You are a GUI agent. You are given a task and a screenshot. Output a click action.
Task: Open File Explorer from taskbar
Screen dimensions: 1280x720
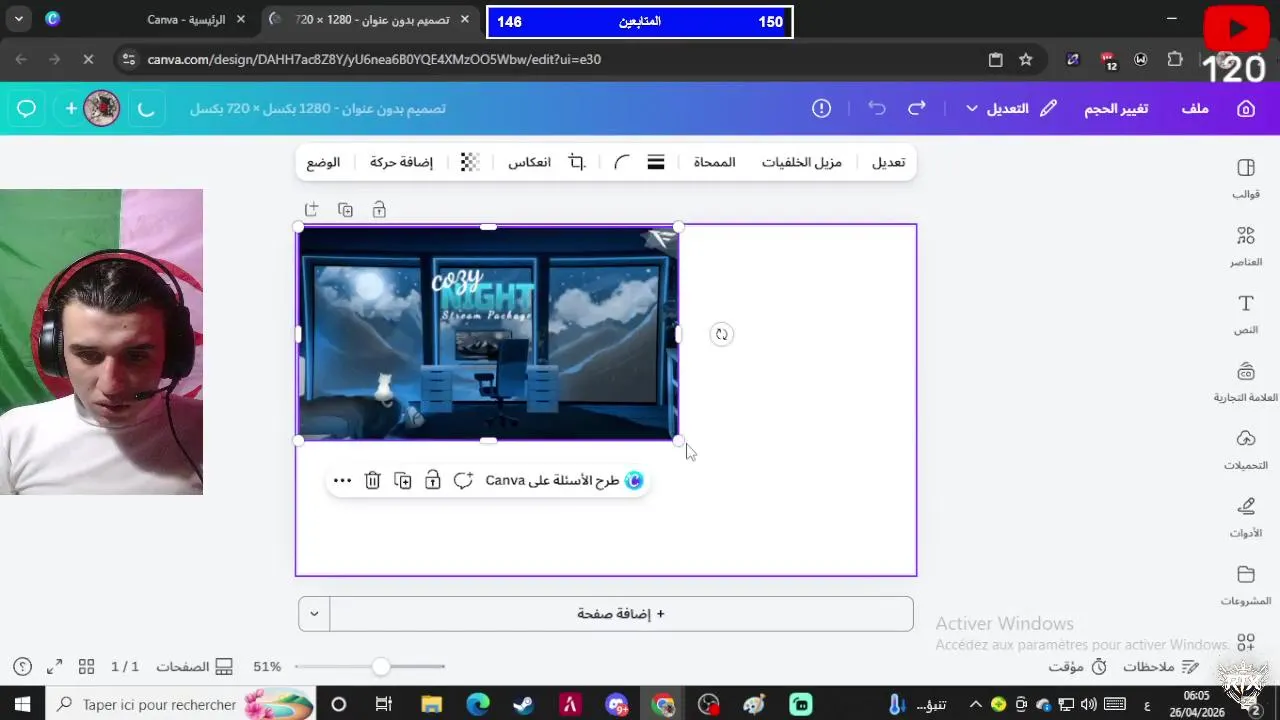(431, 704)
